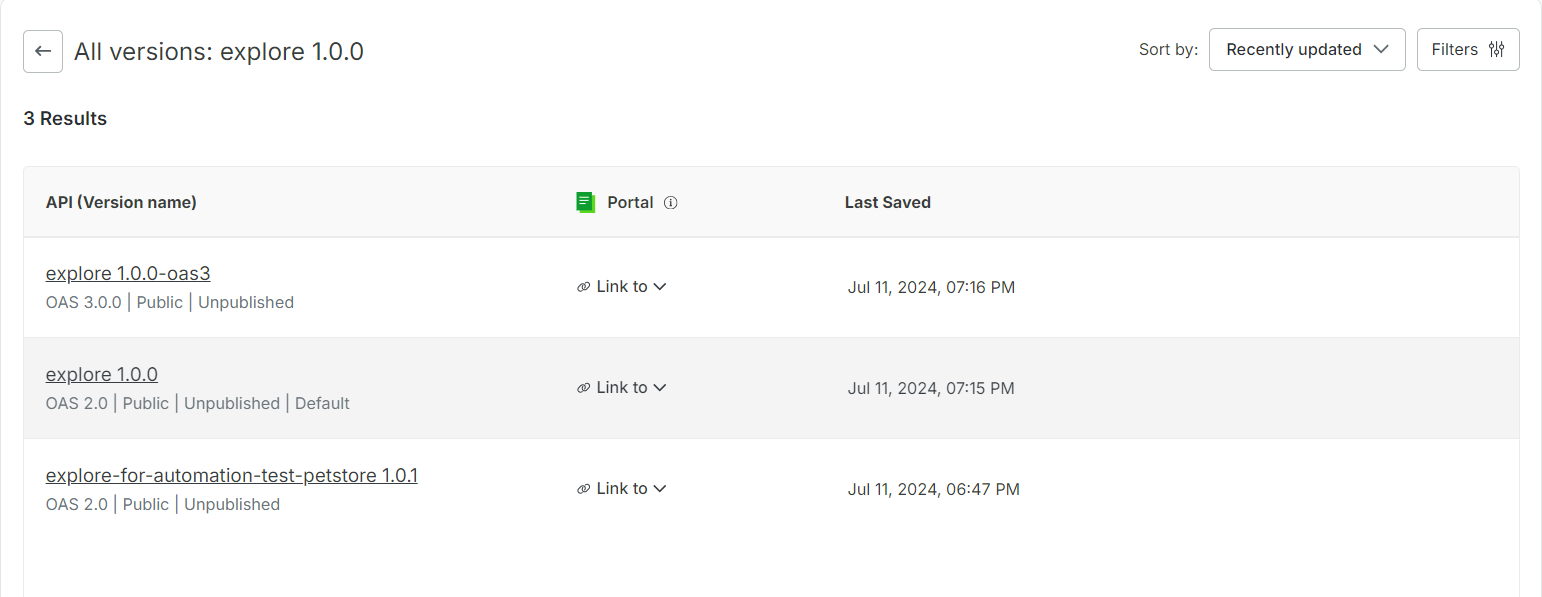Viewport: 1542px width, 597px height.
Task: Click the Portal column header label
Action: pos(630,202)
